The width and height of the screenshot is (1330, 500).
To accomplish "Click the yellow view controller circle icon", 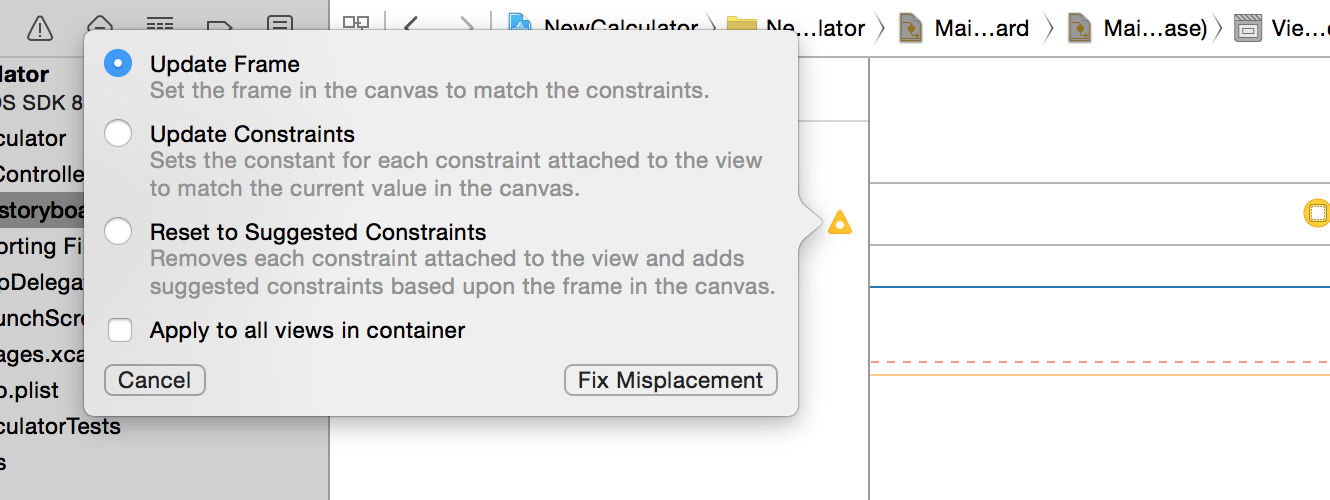I will [x=1317, y=213].
